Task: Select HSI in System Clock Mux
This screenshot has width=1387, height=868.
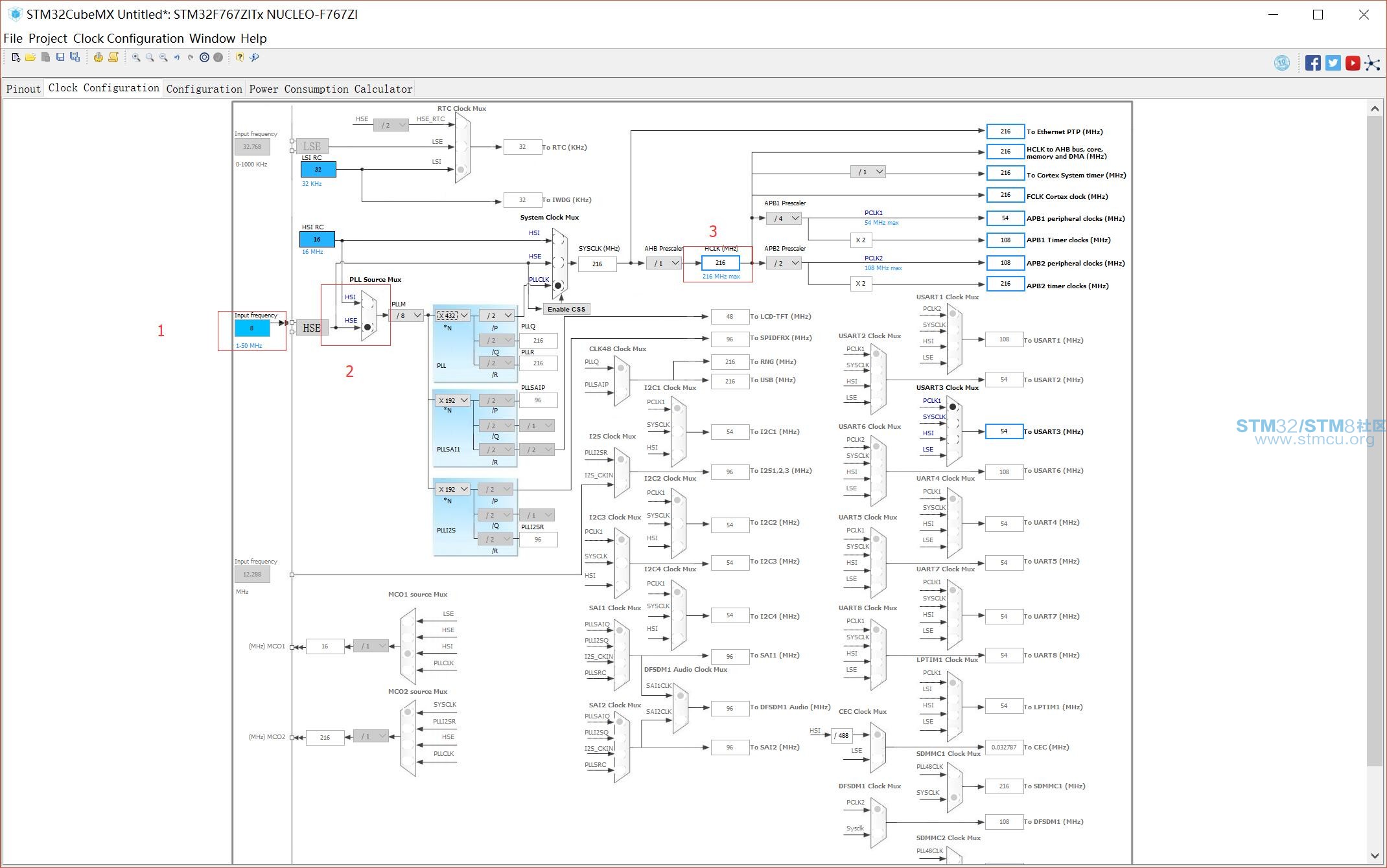Action: [x=558, y=240]
